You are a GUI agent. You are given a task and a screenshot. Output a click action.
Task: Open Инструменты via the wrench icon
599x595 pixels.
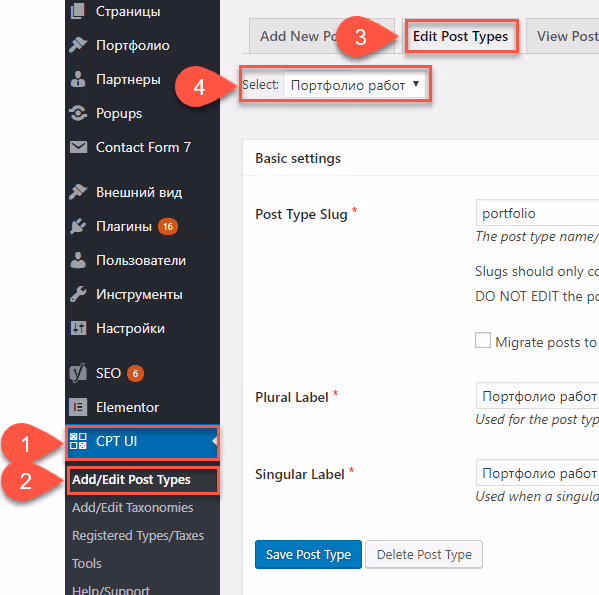point(78,294)
